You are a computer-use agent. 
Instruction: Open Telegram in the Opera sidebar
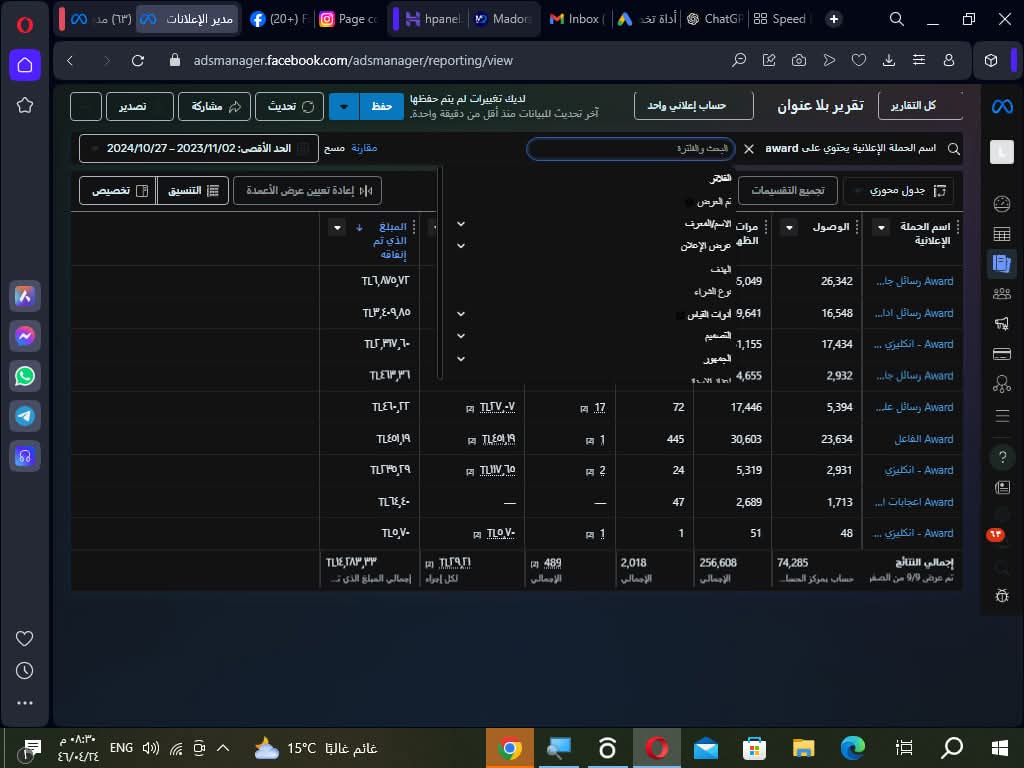[x=25, y=415]
